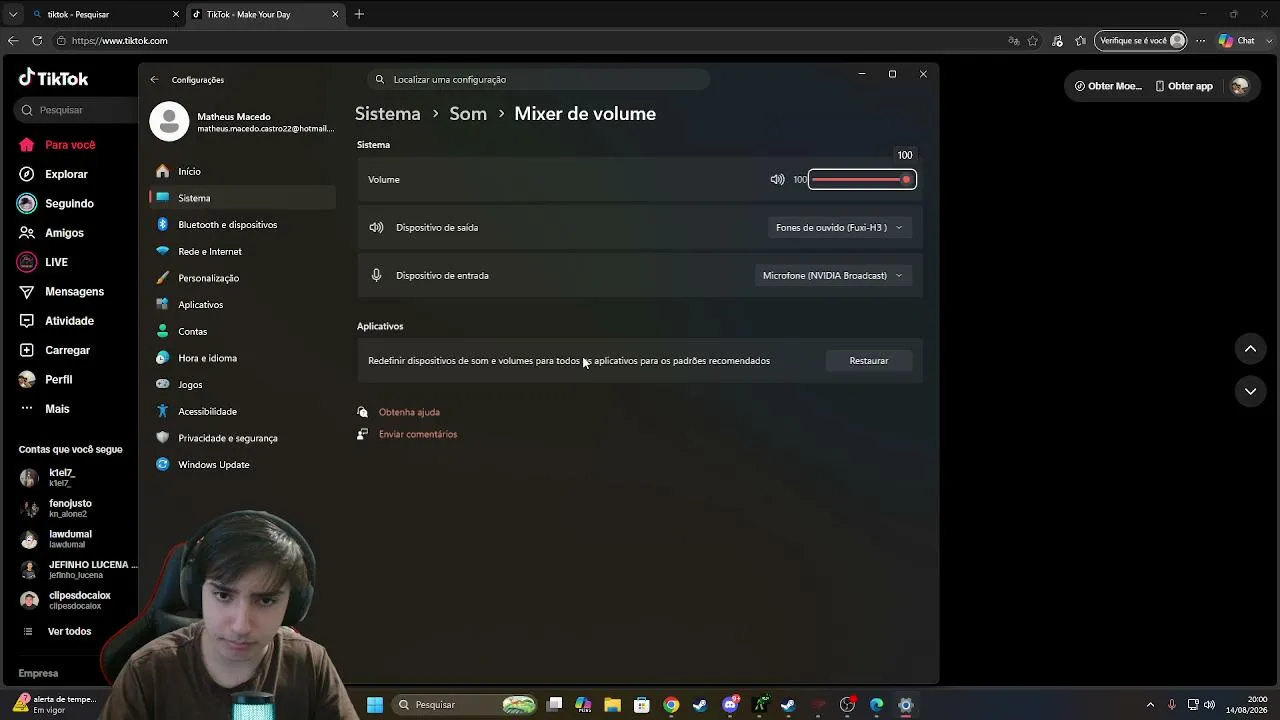This screenshot has width=1280, height=720.
Task: Open Rede e Internet settings
Action: pyautogui.click(x=210, y=251)
